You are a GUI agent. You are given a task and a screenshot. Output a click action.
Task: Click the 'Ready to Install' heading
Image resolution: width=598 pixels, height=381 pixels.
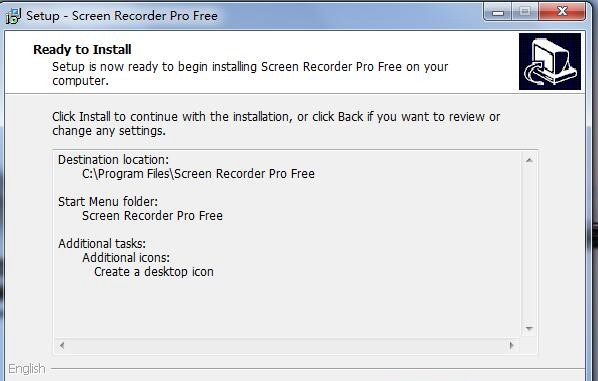click(x=82, y=50)
